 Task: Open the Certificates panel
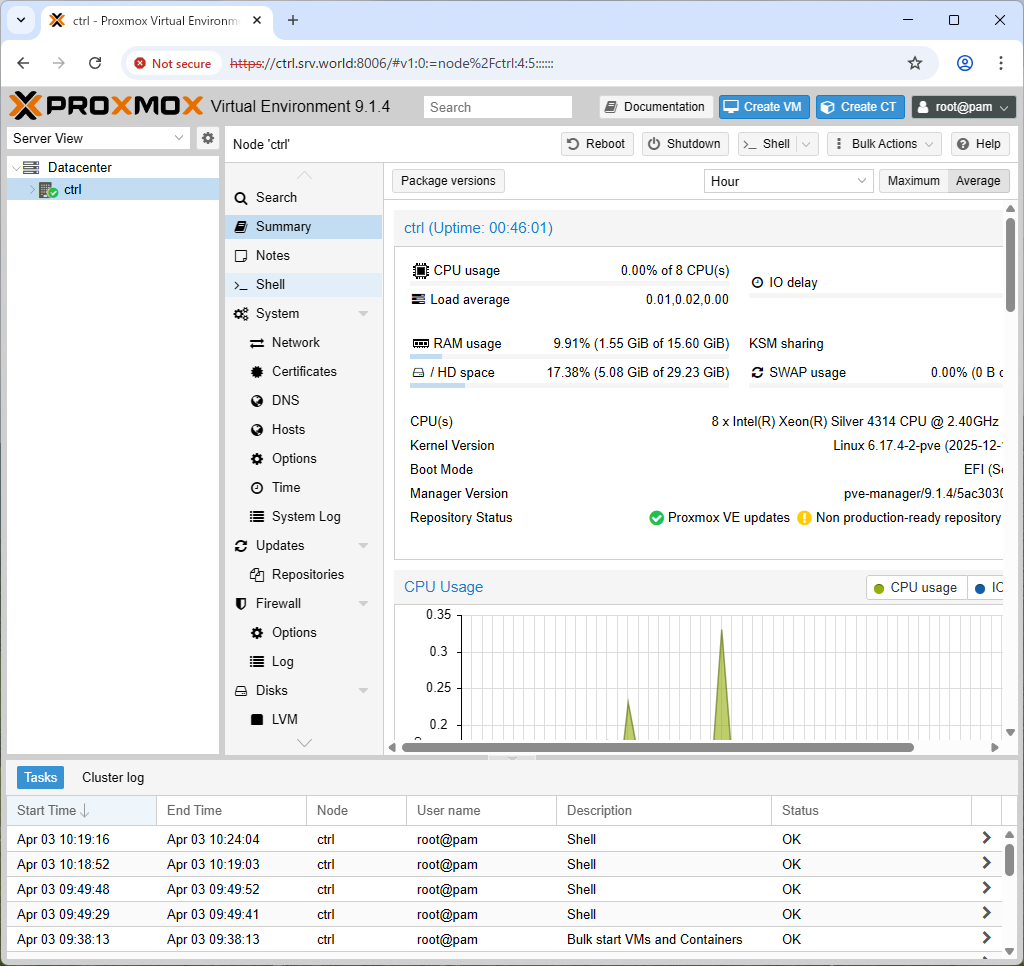pyautogui.click(x=304, y=372)
